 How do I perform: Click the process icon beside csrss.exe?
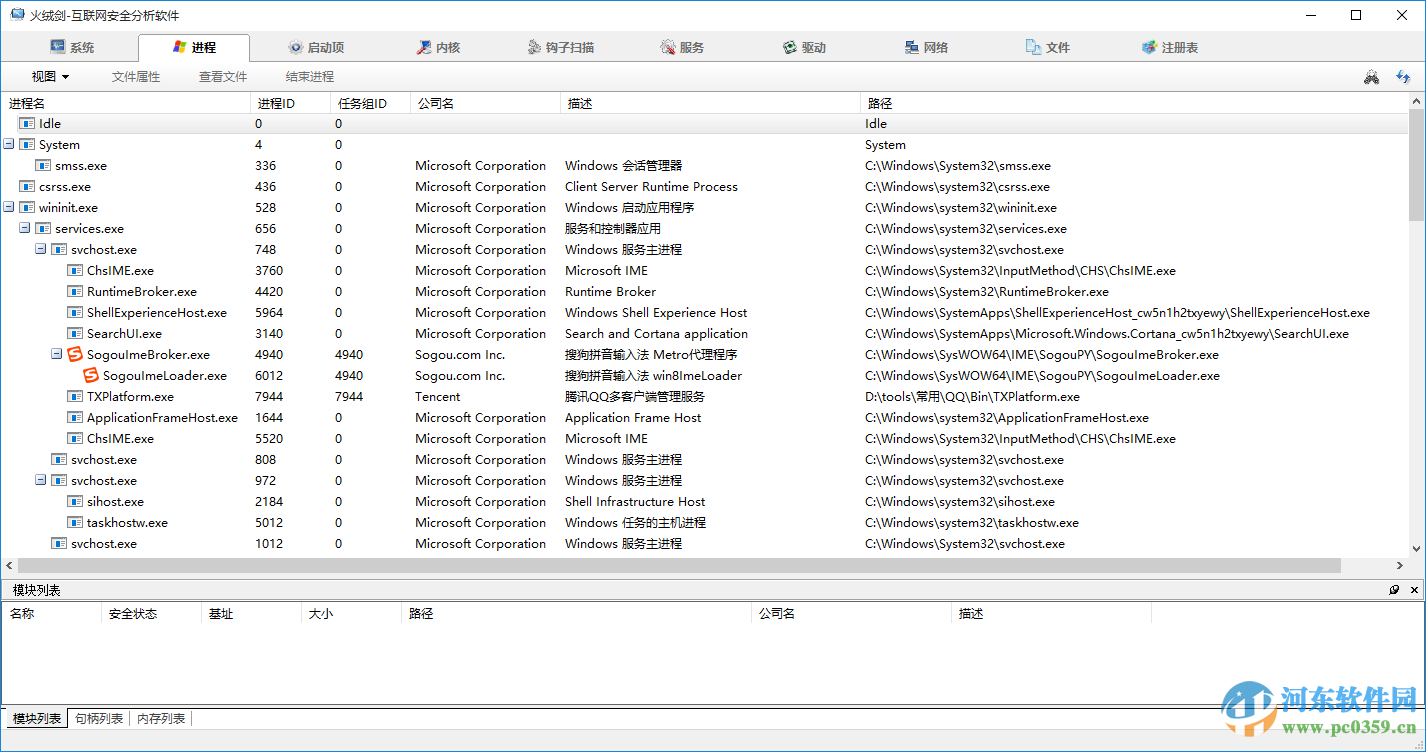[27, 187]
